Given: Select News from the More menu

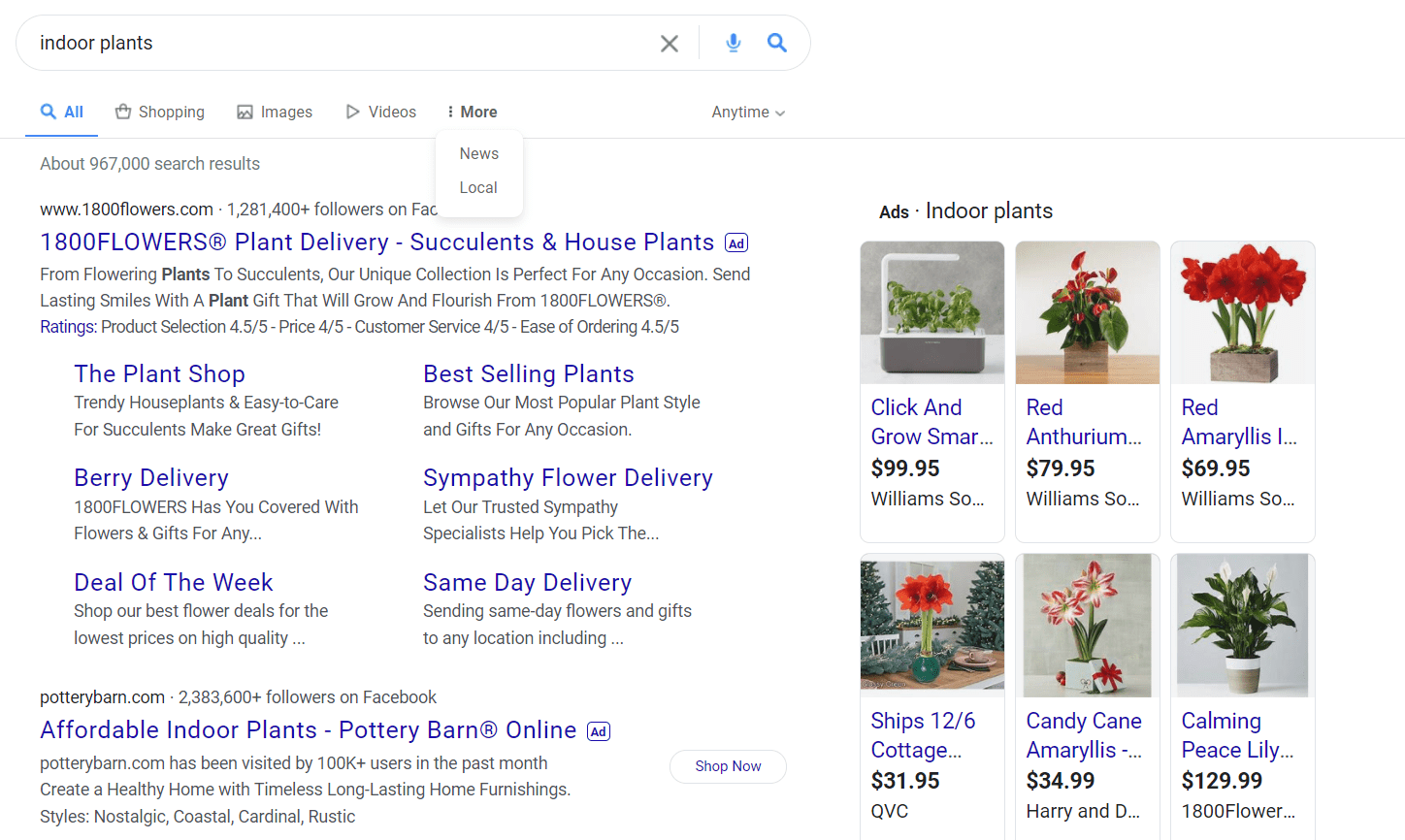Looking at the screenshot, I should pos(479,153).
